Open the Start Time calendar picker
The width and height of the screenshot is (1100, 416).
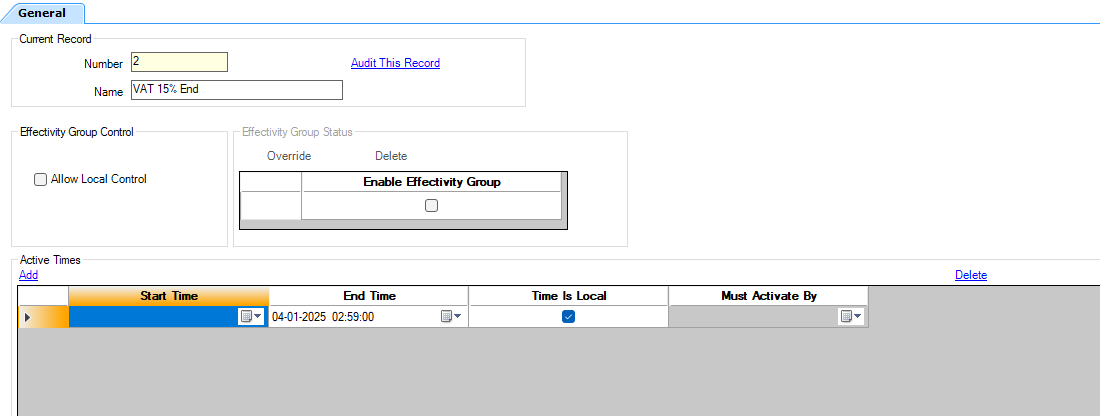(251, 317)
